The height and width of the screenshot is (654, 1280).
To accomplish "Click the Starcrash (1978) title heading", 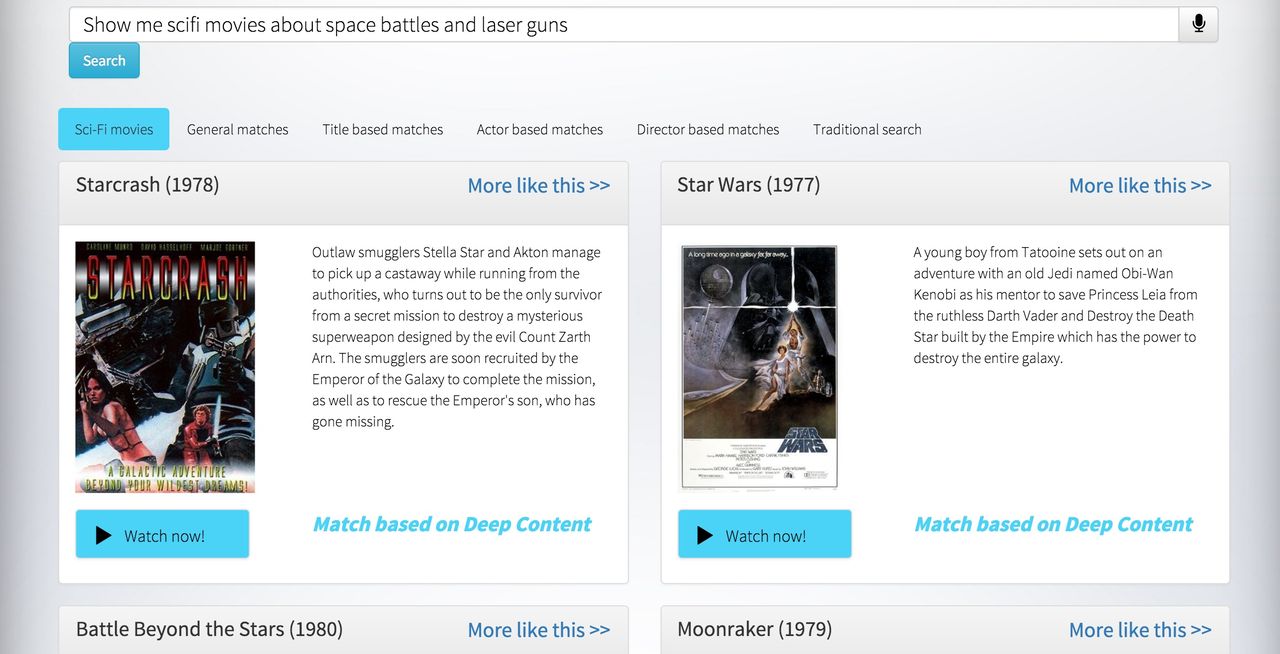I will [147, 185].
